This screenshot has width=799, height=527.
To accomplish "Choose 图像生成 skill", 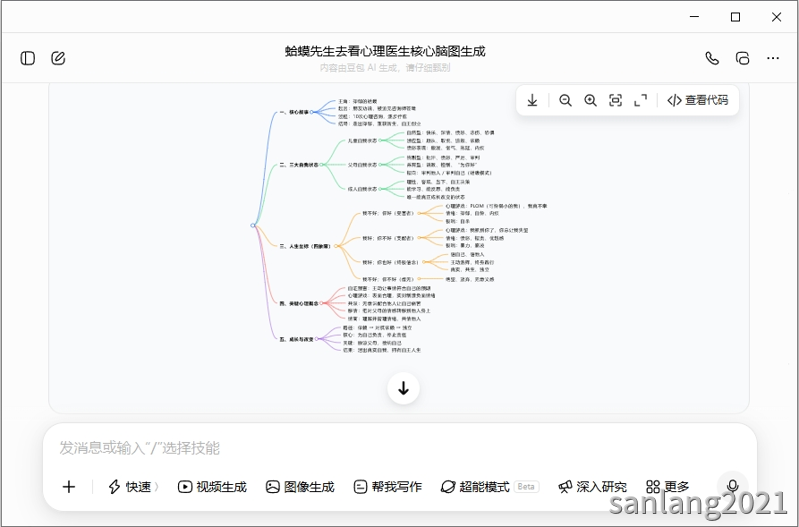I will tap(300, 487).
